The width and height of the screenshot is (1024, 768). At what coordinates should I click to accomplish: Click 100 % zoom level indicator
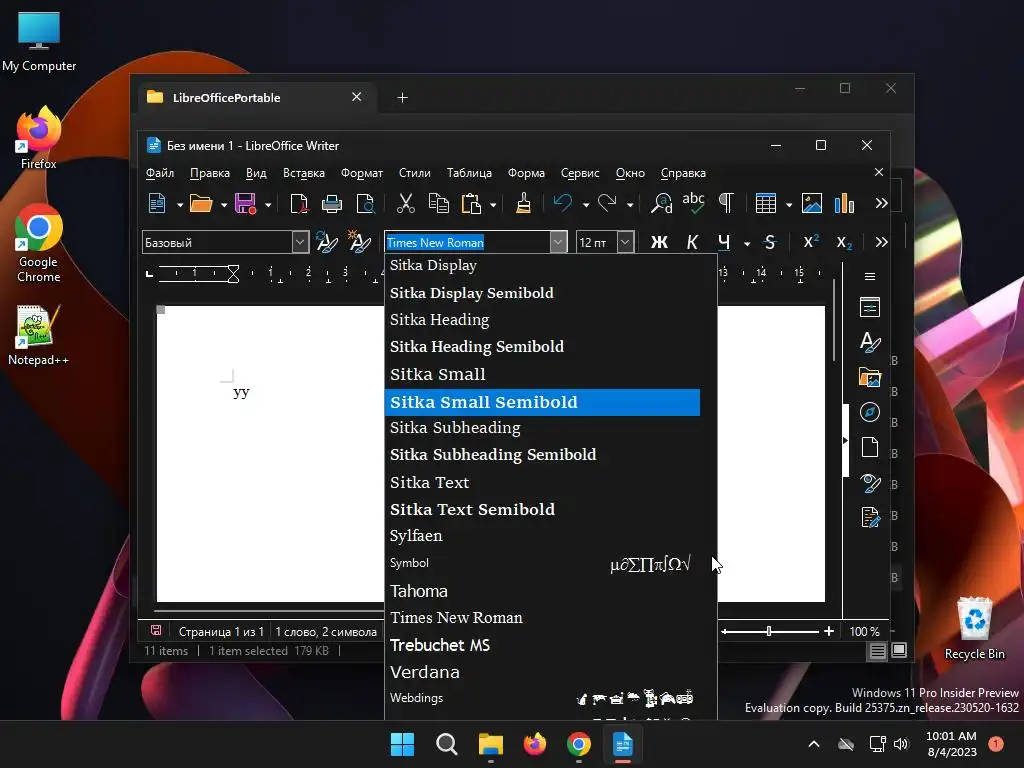[x=864, y=632]
